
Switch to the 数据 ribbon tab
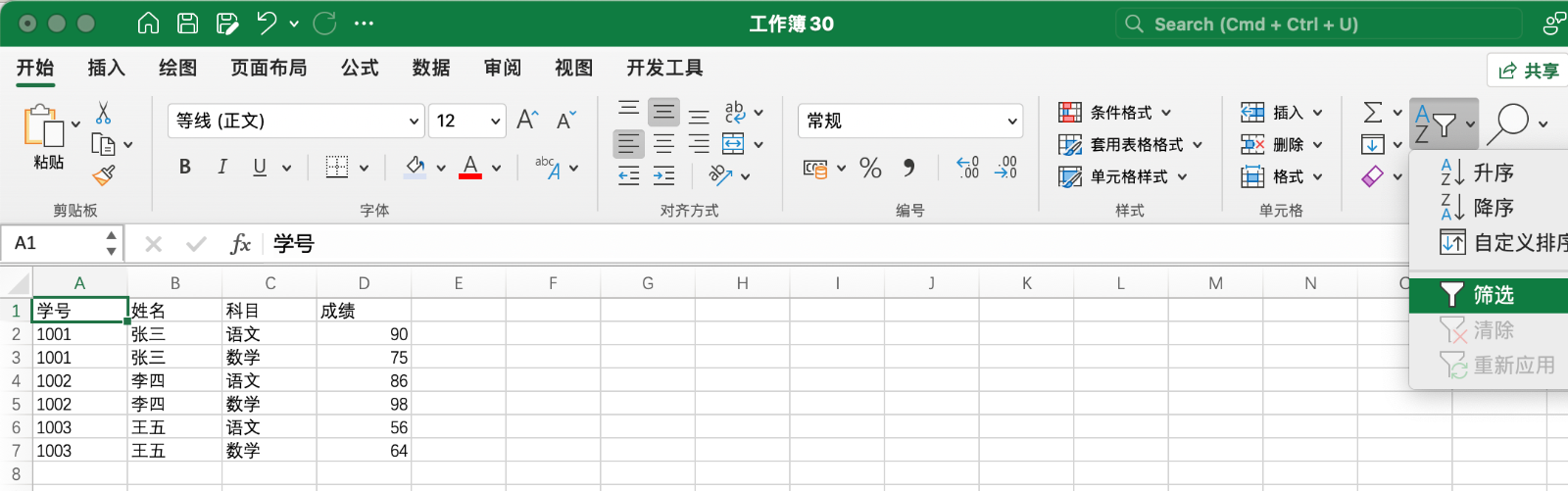pyautogui.click(x=431, y=68)
